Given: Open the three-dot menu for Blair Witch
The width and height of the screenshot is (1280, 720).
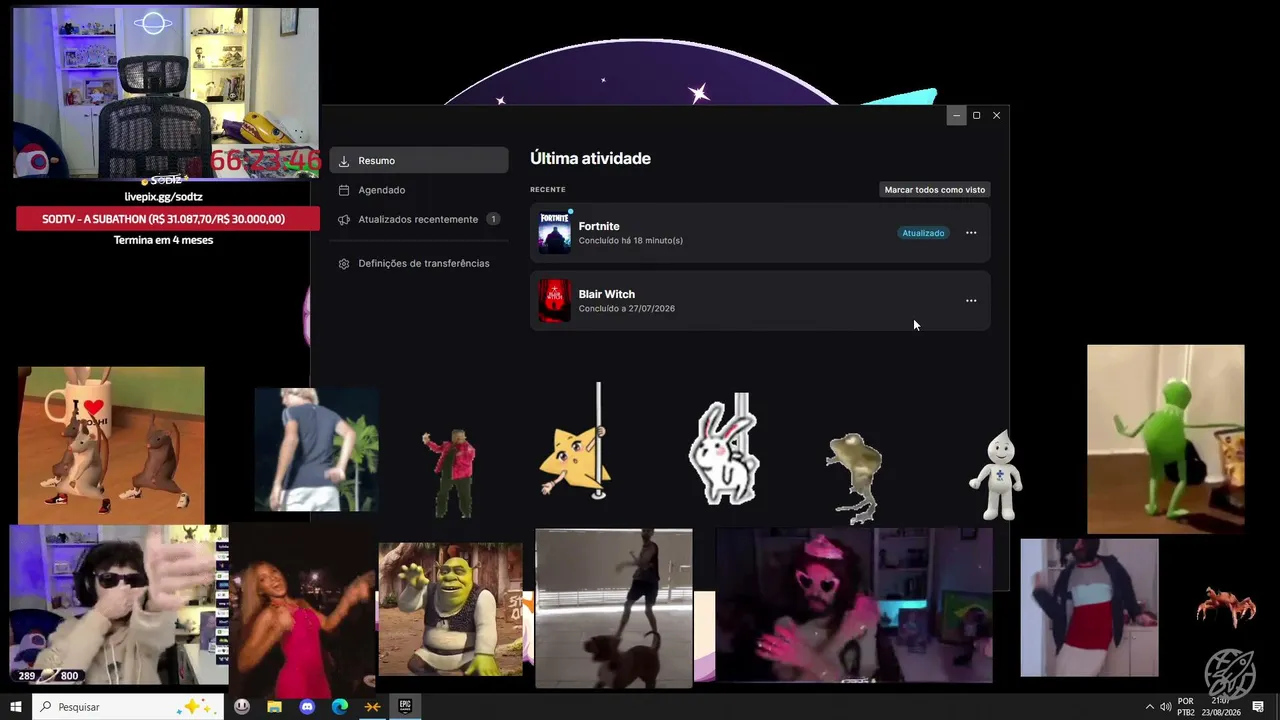Looking at the screenshot, I should click(971, 301).
